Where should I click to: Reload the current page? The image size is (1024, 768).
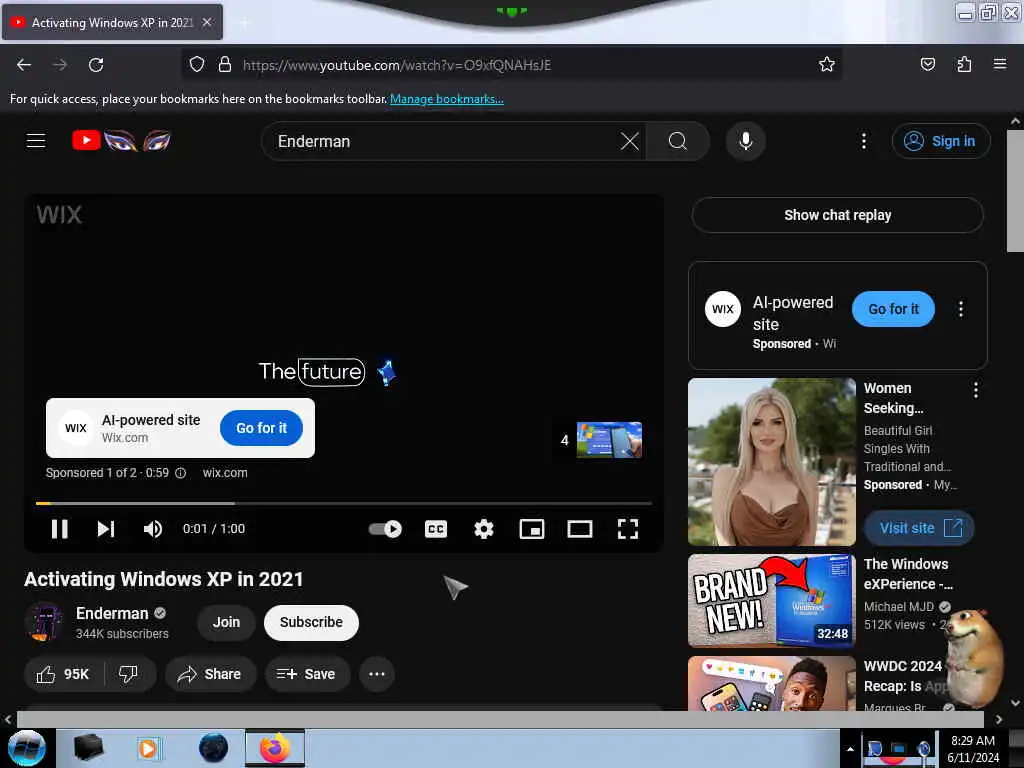96,65
